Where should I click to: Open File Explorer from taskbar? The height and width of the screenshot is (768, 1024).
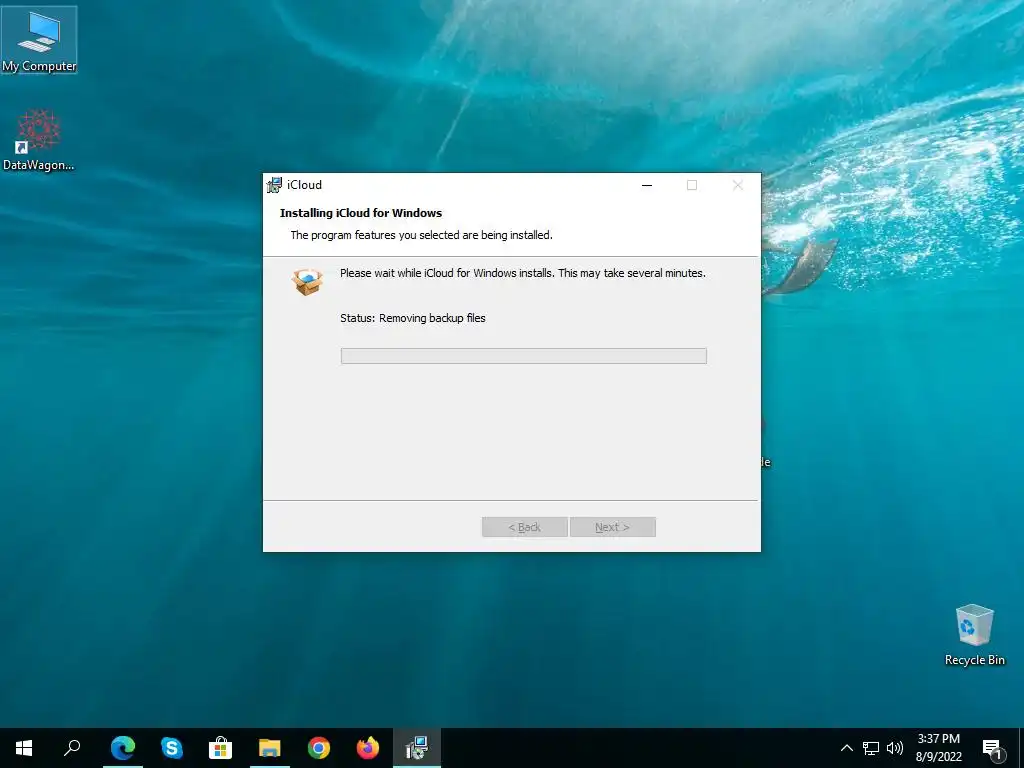coord(270,748)
